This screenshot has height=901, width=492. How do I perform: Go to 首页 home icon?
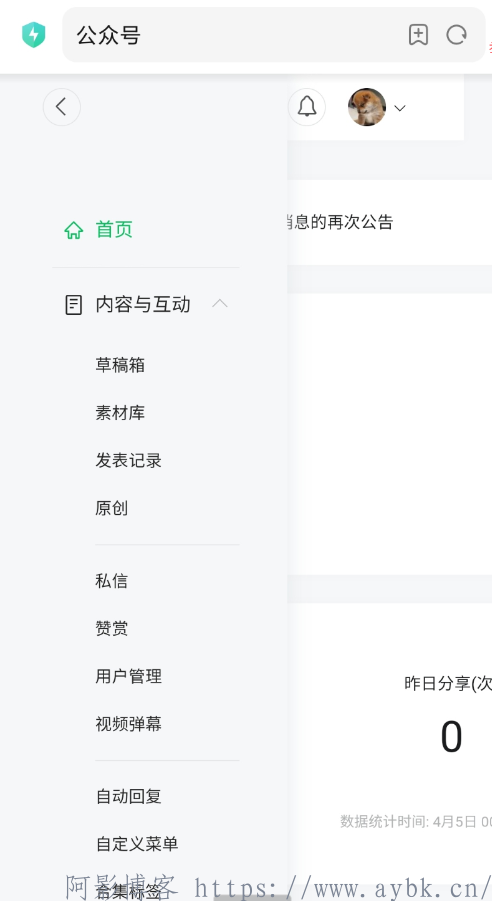74,230
